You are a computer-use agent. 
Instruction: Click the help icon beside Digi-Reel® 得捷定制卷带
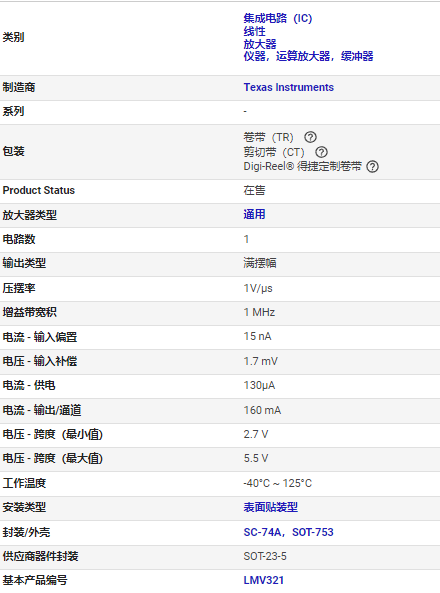tap(372, 166)
